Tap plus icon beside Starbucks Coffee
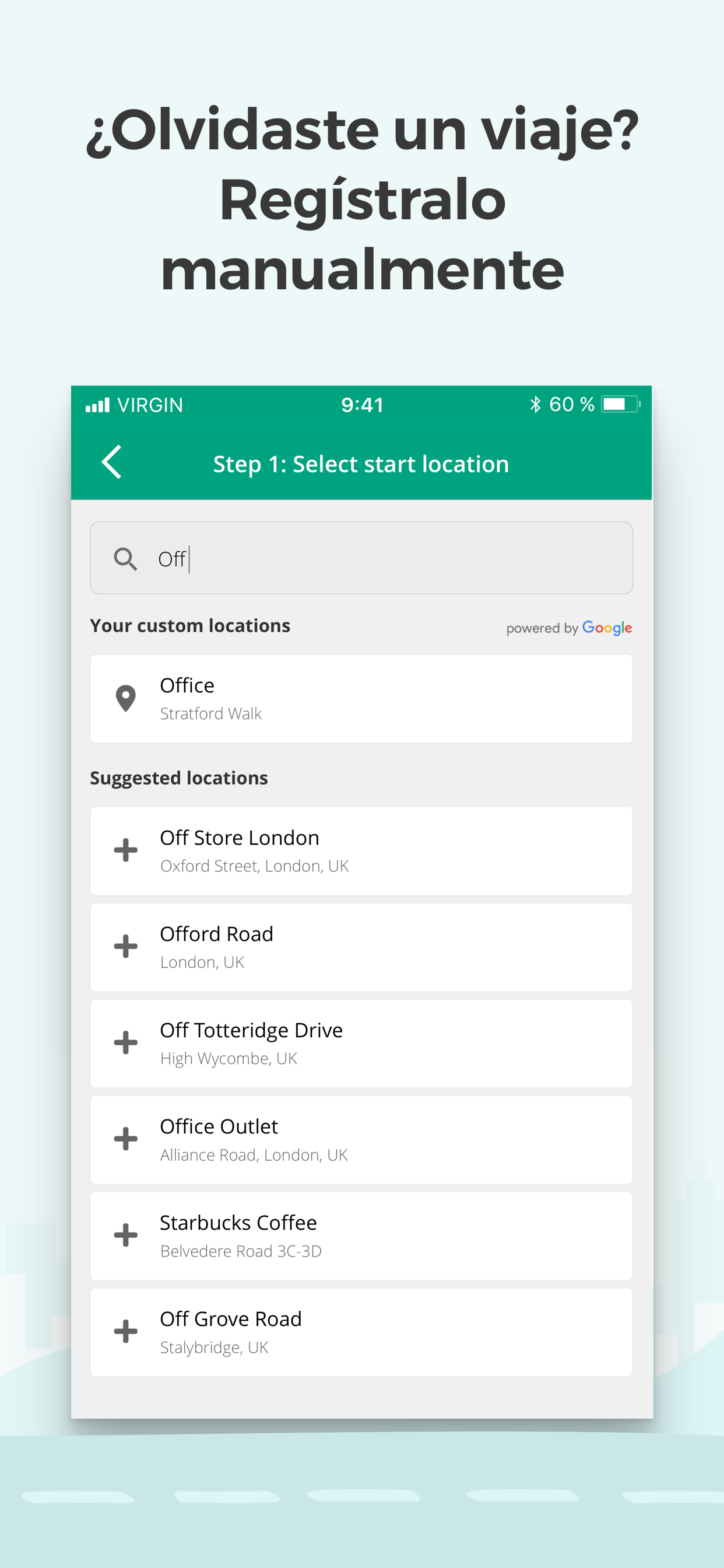The image size is (724, 1568). (125, 1235)
